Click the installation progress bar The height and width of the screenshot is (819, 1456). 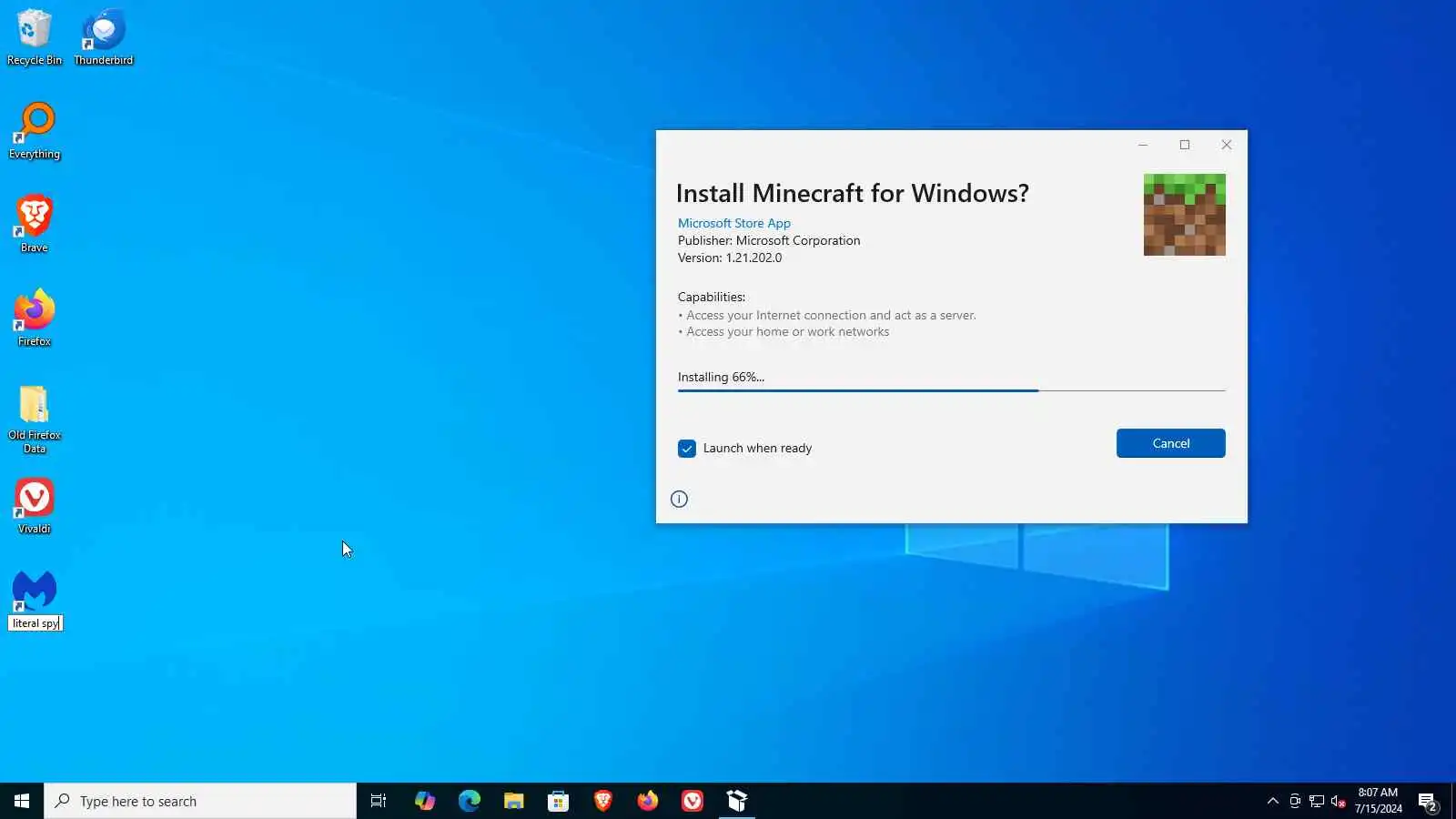(951, 390)
